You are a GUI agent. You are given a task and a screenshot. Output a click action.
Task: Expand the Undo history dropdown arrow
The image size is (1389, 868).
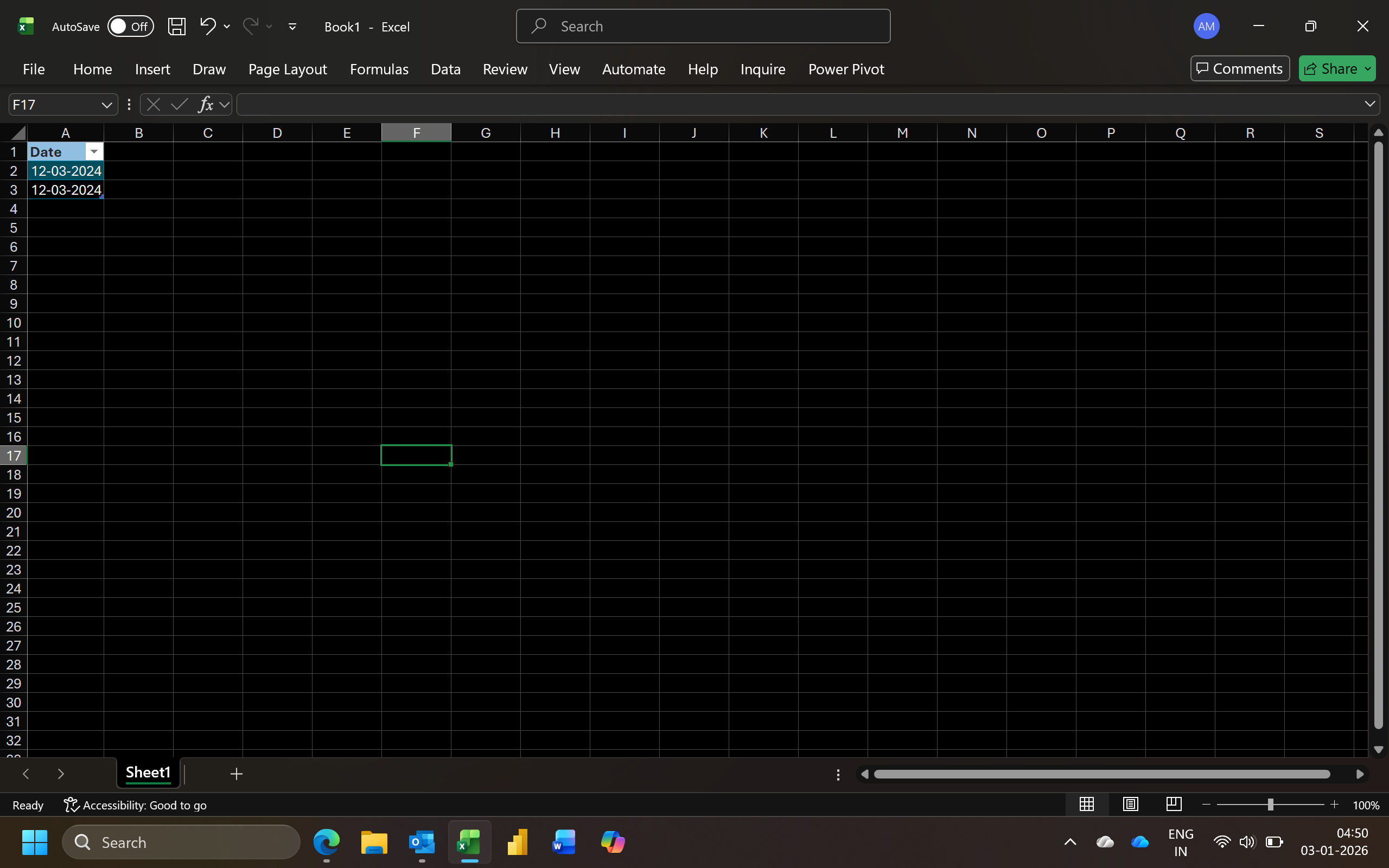click(x=227, y=27)
